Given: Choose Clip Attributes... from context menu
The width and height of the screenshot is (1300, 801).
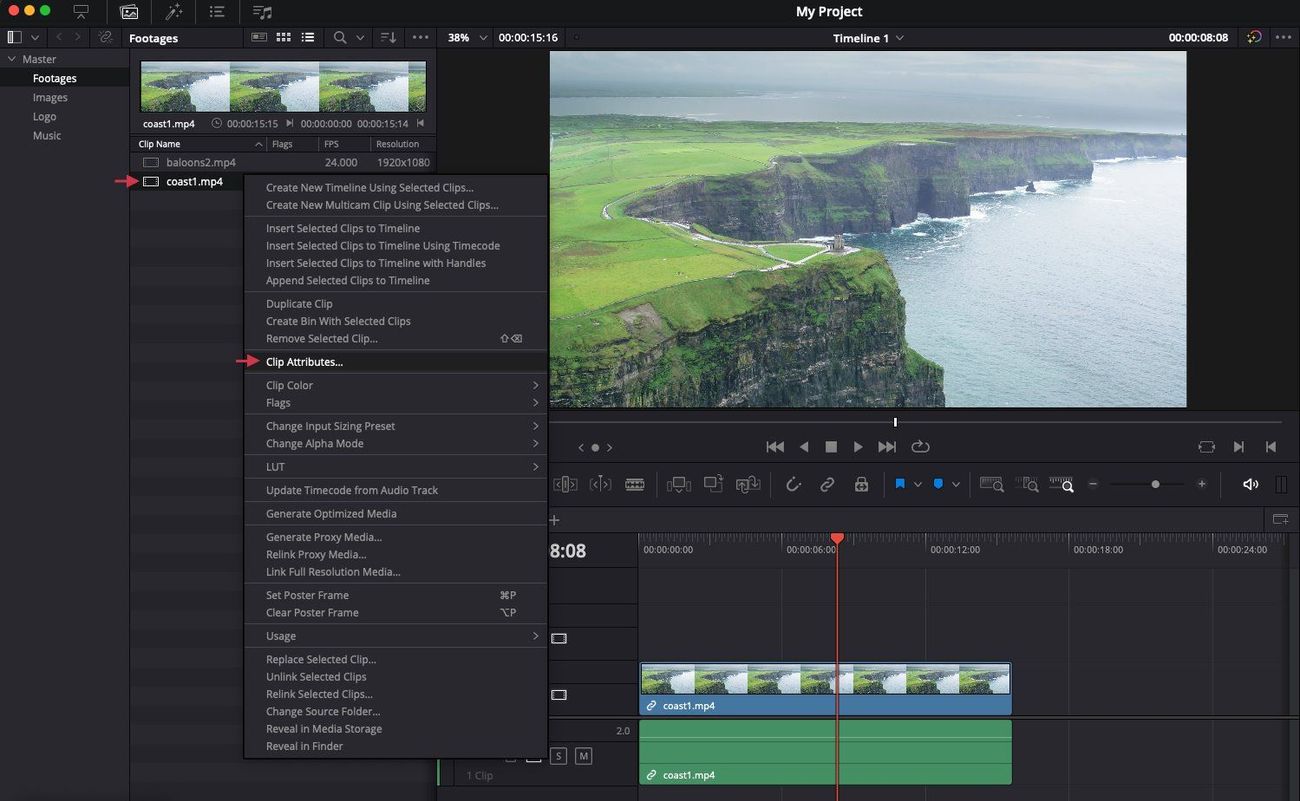Looking at the screenshot, I should (304, 362).
